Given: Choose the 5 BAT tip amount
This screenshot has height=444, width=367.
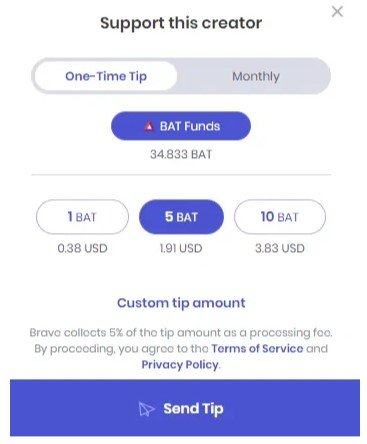Looking at the screenshot, I should 181,217.
